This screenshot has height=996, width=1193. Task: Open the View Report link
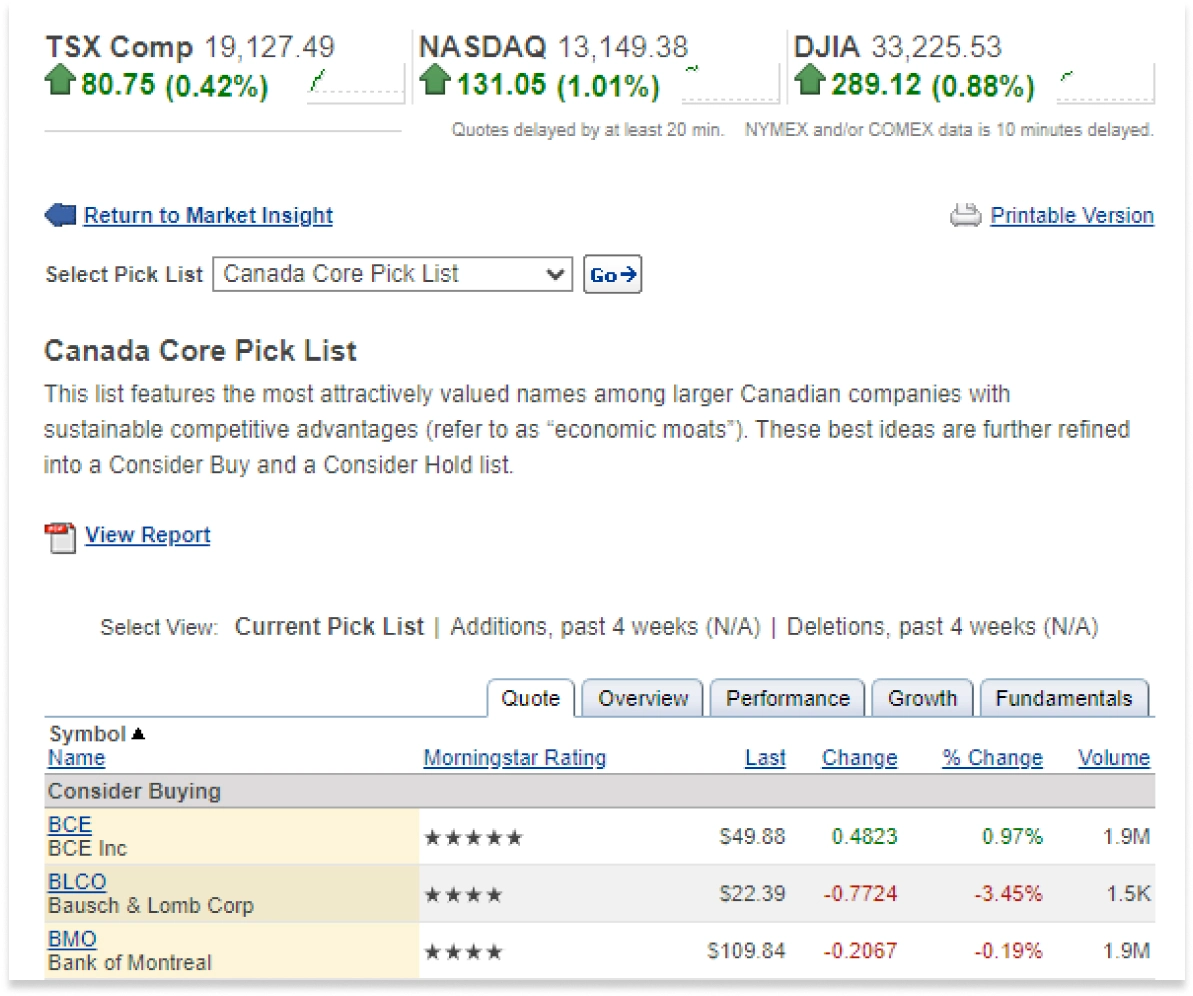(148, 535)
